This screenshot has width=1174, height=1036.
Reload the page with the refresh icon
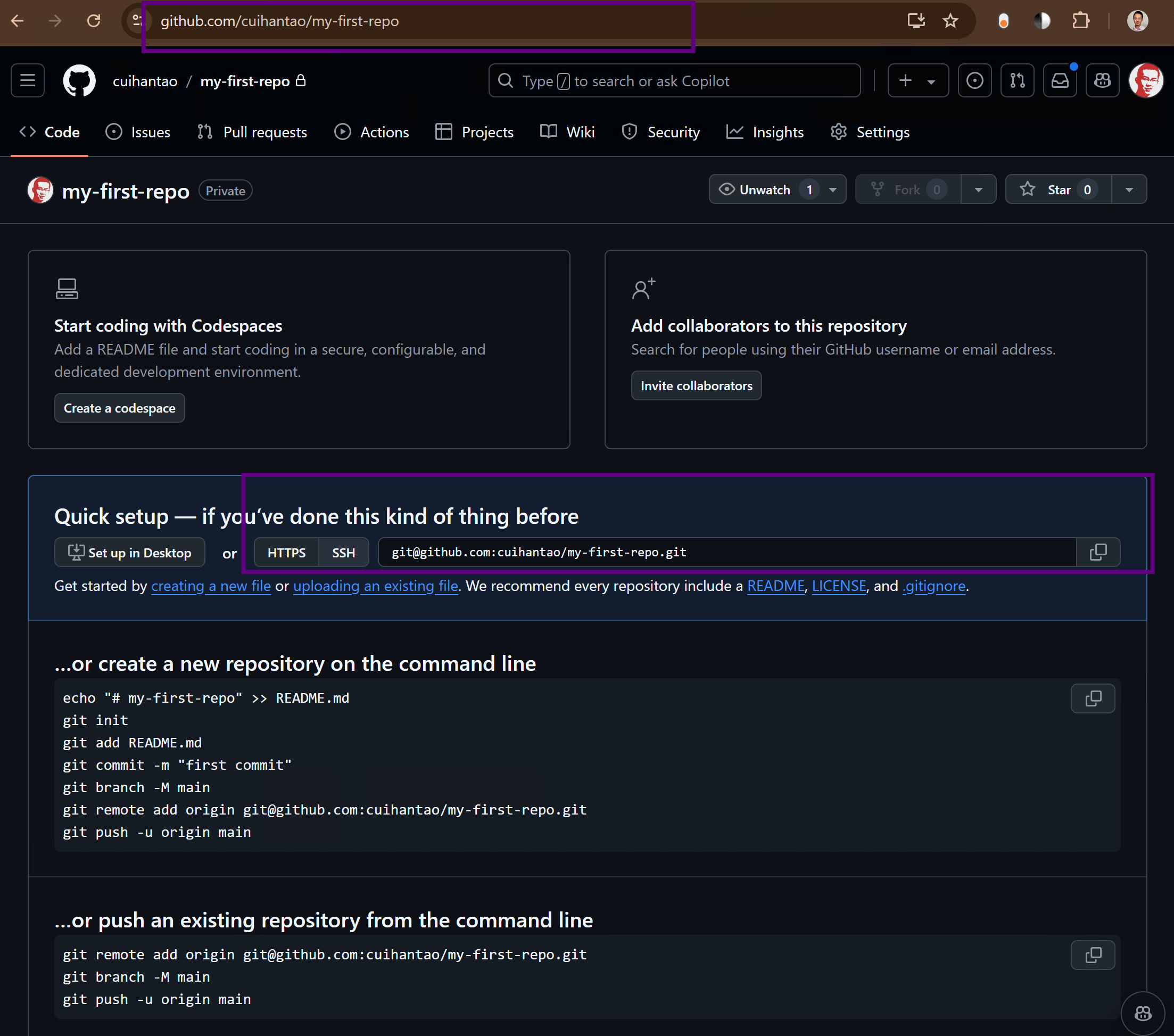click(x=94, y=21)
